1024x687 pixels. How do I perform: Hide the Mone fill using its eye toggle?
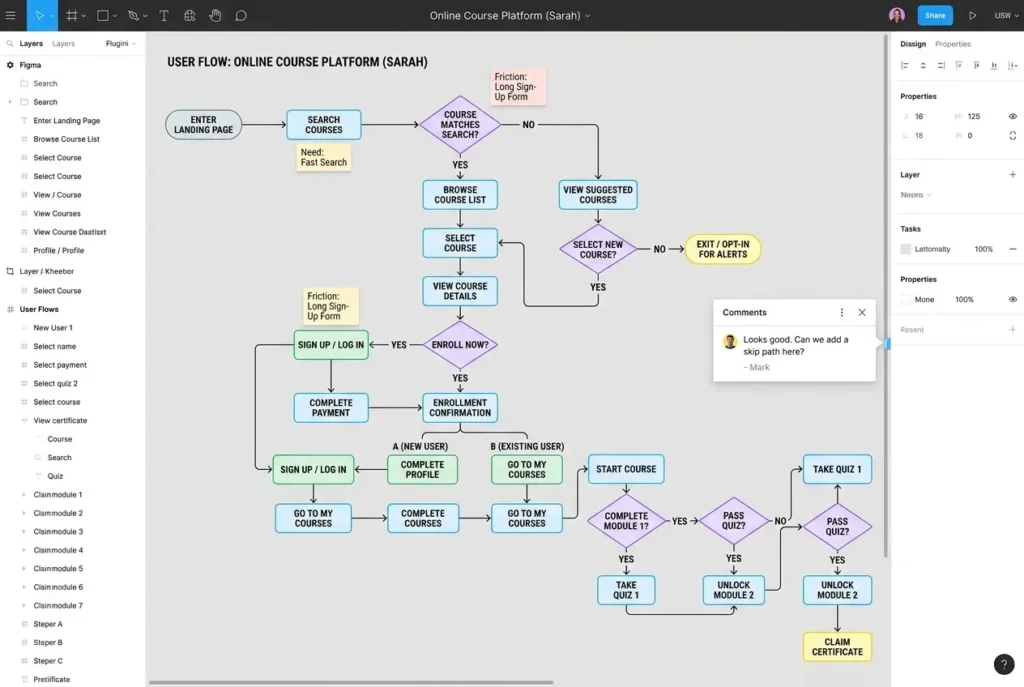click(1011, 299)
